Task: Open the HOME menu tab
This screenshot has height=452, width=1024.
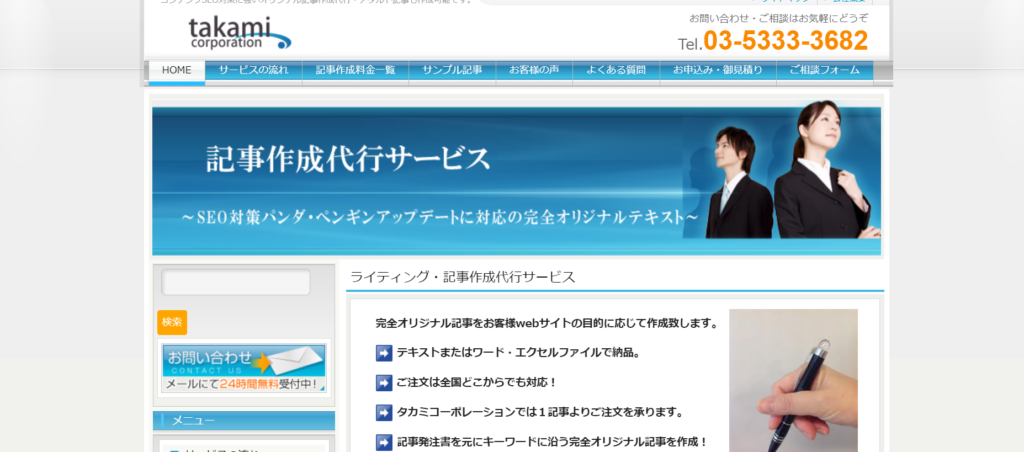Action: [x=176, y=71]
